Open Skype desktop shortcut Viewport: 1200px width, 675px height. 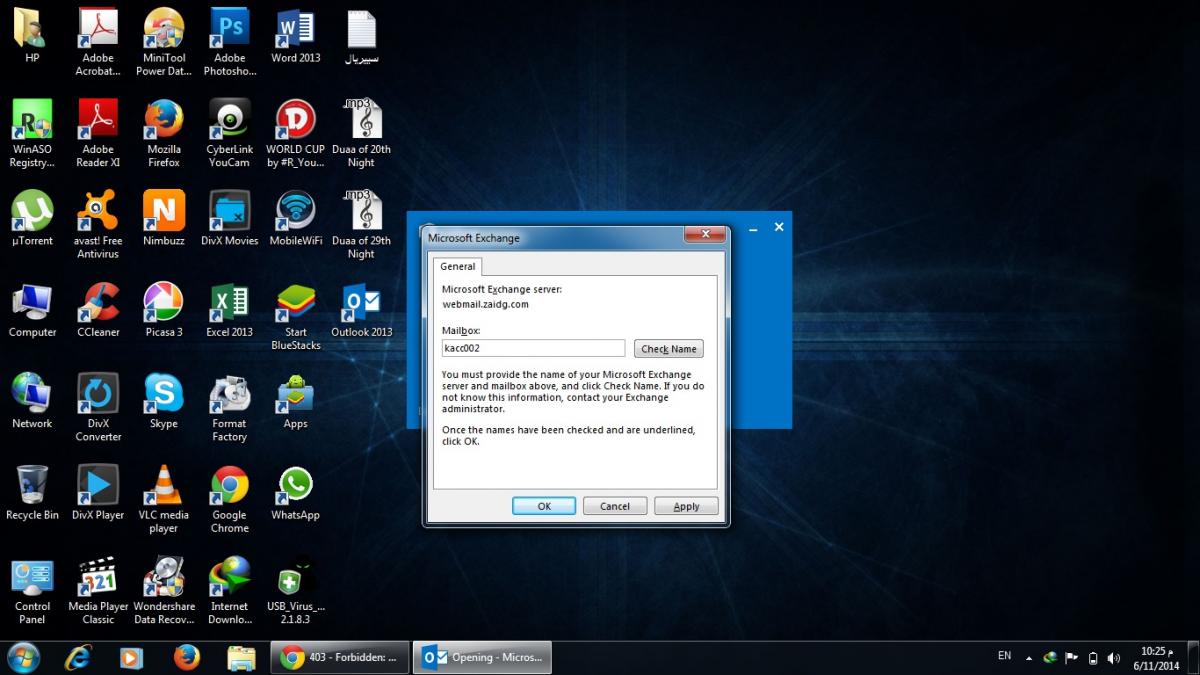[164, 402]
